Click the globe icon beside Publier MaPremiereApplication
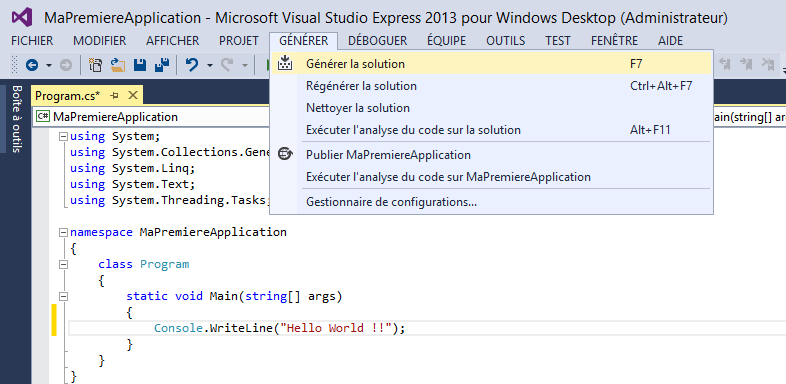 (x=285, y=154)
